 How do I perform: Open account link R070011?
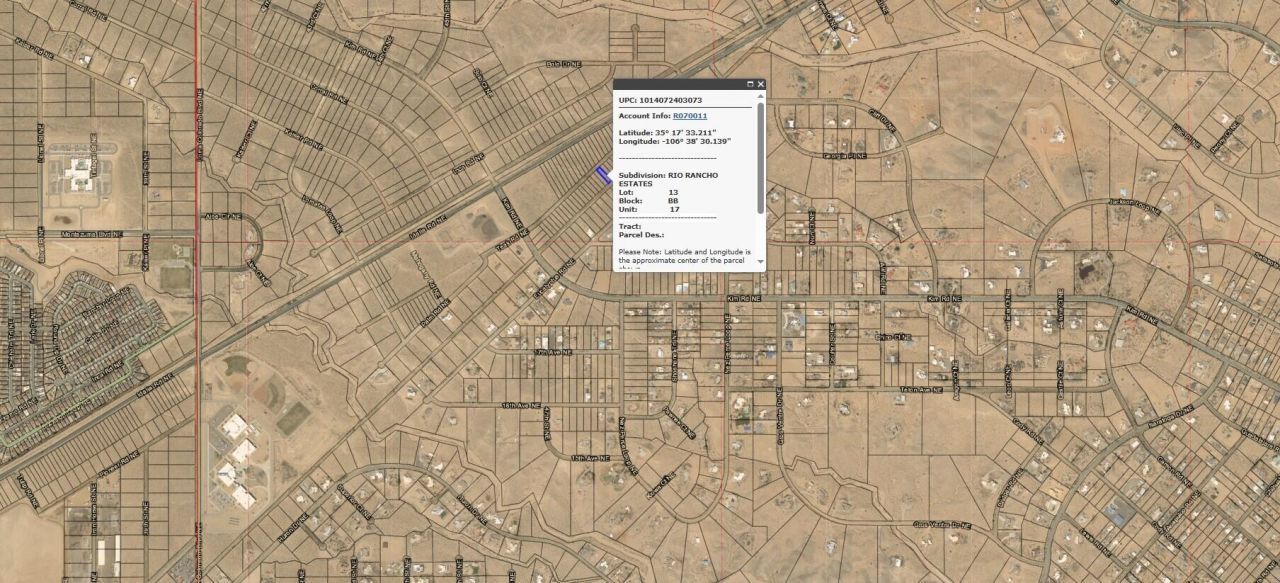coord(689,116)
